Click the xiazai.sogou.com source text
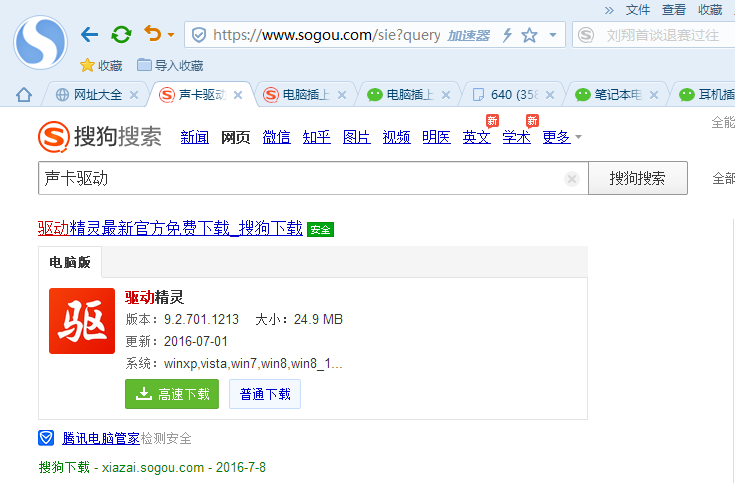735x483 pixels. pos(153,468)
